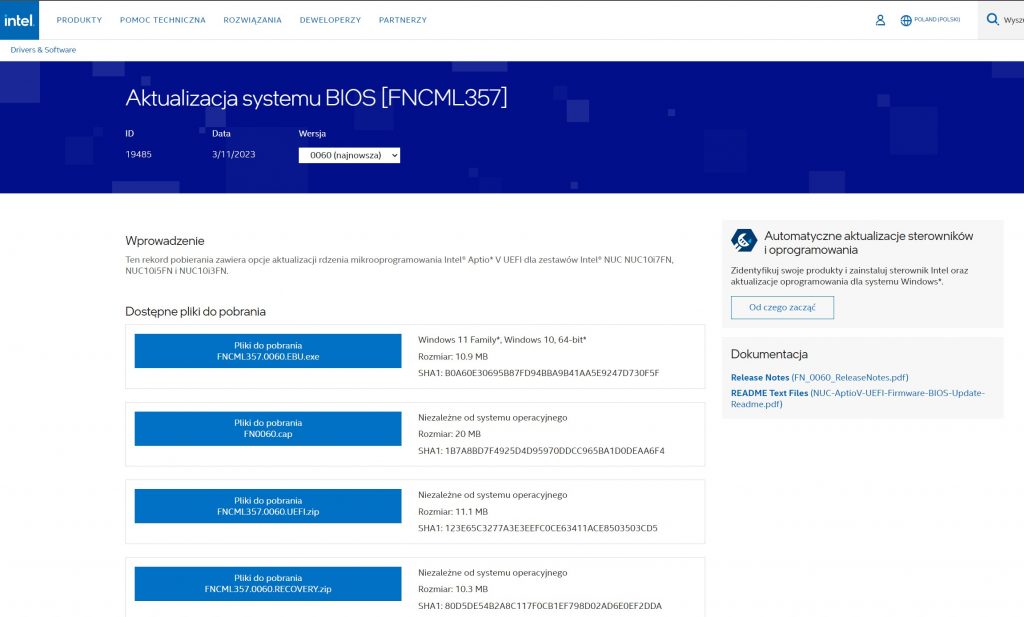The image size is (1024, 617).
Task: Click the globe language icon
Action: (x=906, y=20)
